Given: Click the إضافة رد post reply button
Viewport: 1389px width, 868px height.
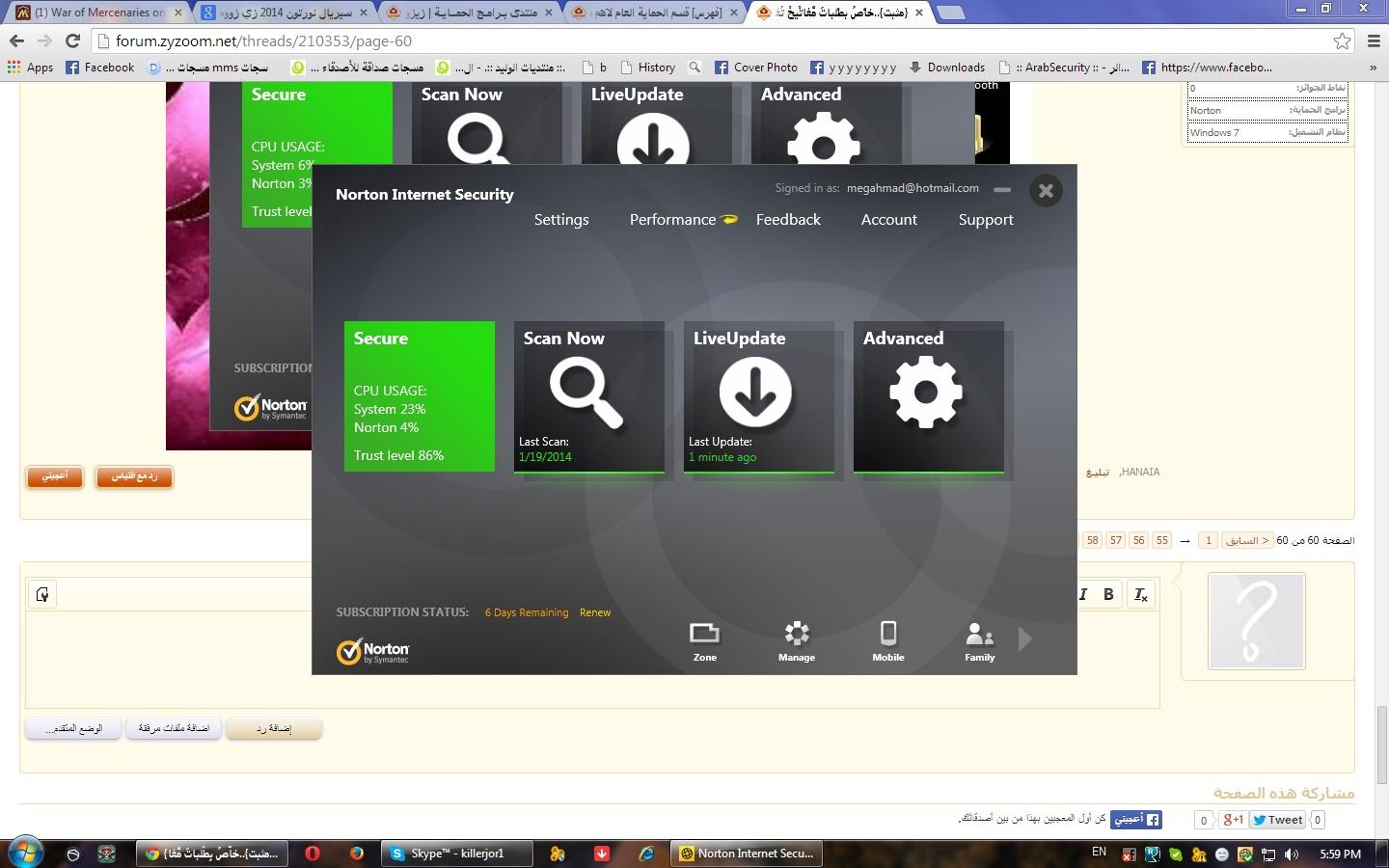Looking at the screenshot, I should click(x=273, y=728).
